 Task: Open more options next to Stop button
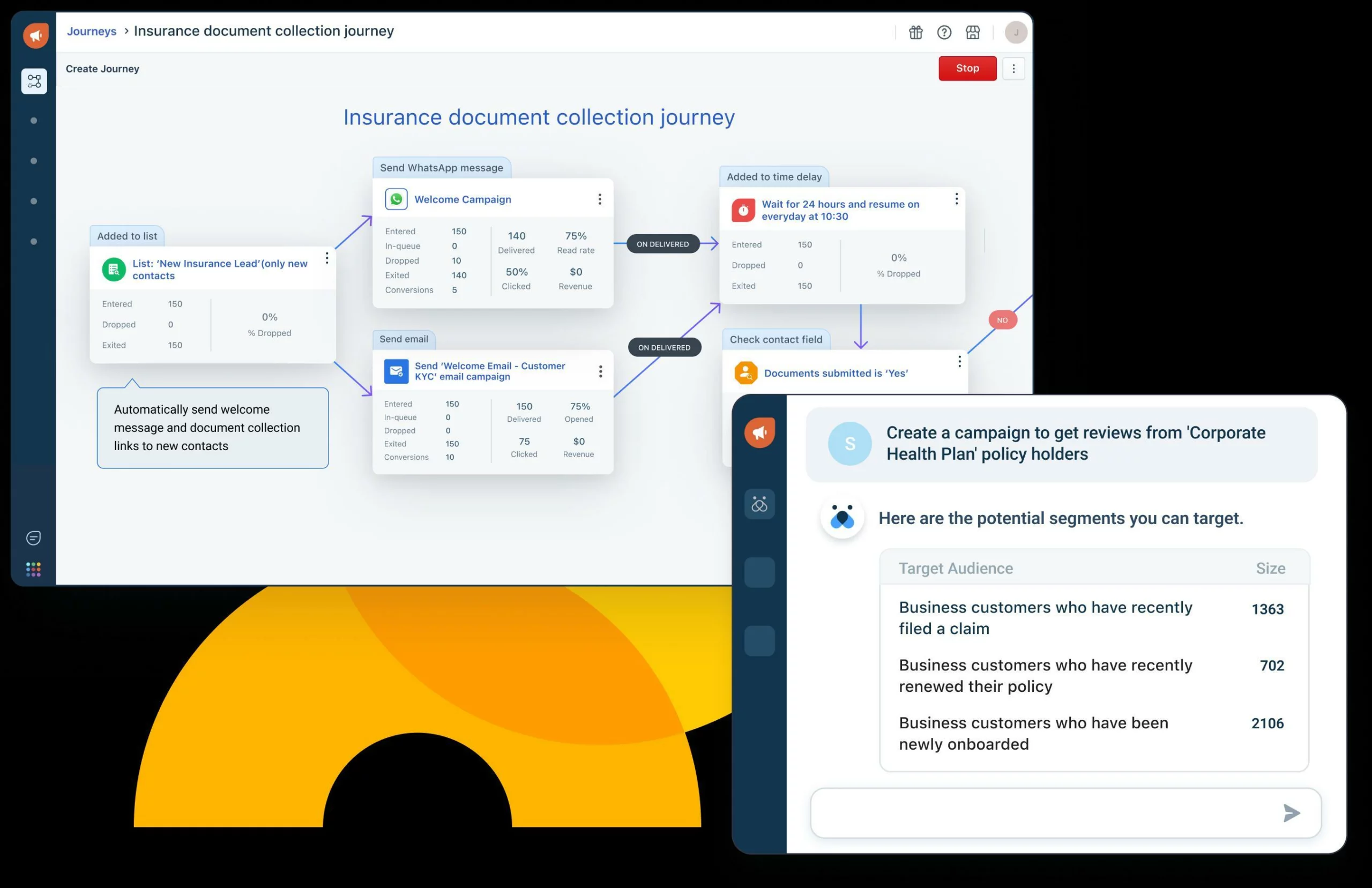[x=1013, y=69]
